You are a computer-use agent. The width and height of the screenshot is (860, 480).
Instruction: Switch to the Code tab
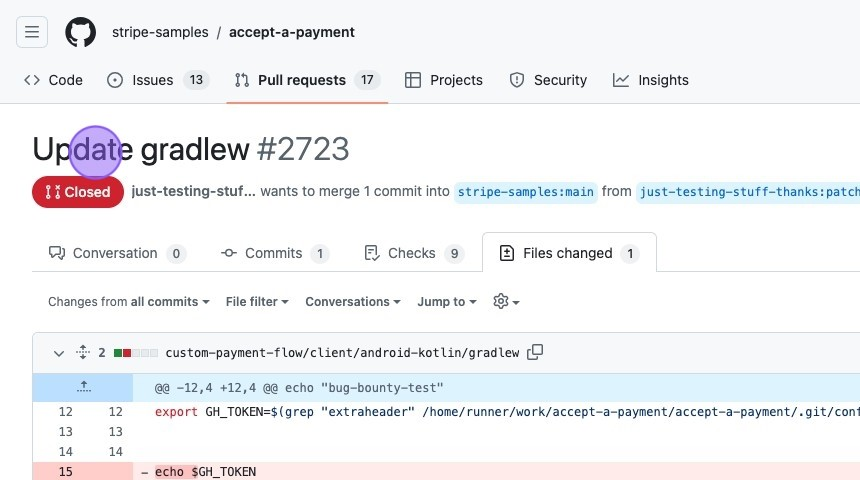53,80
